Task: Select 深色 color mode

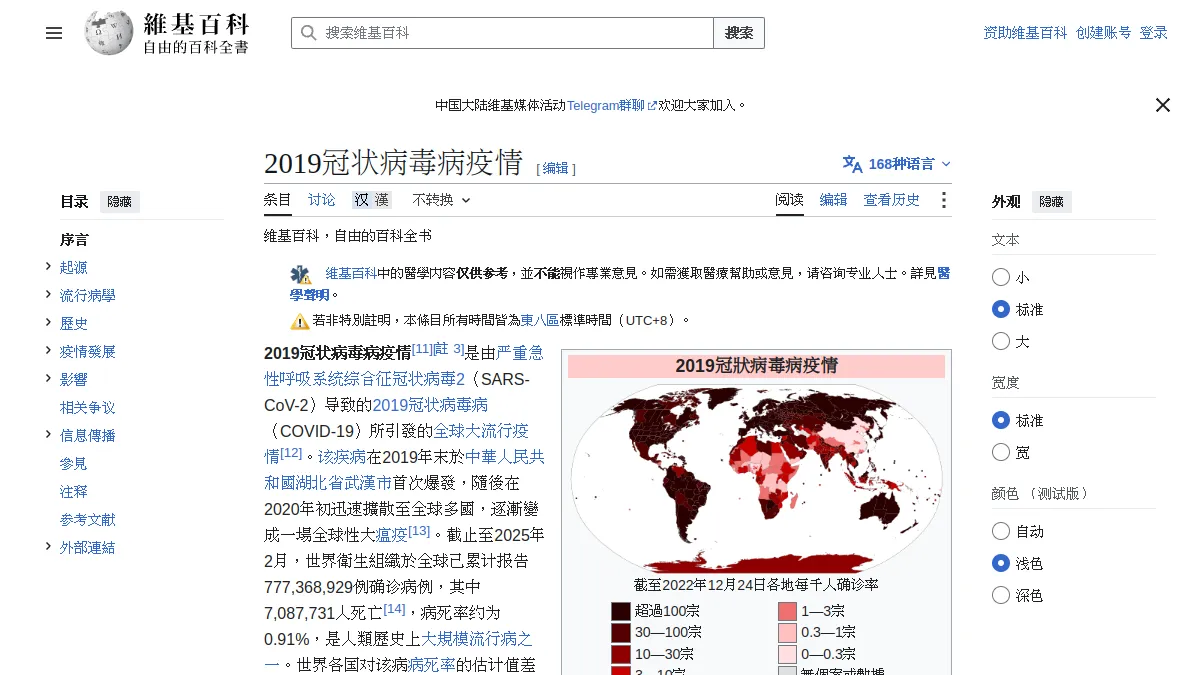Action: tap(1001, 595)
